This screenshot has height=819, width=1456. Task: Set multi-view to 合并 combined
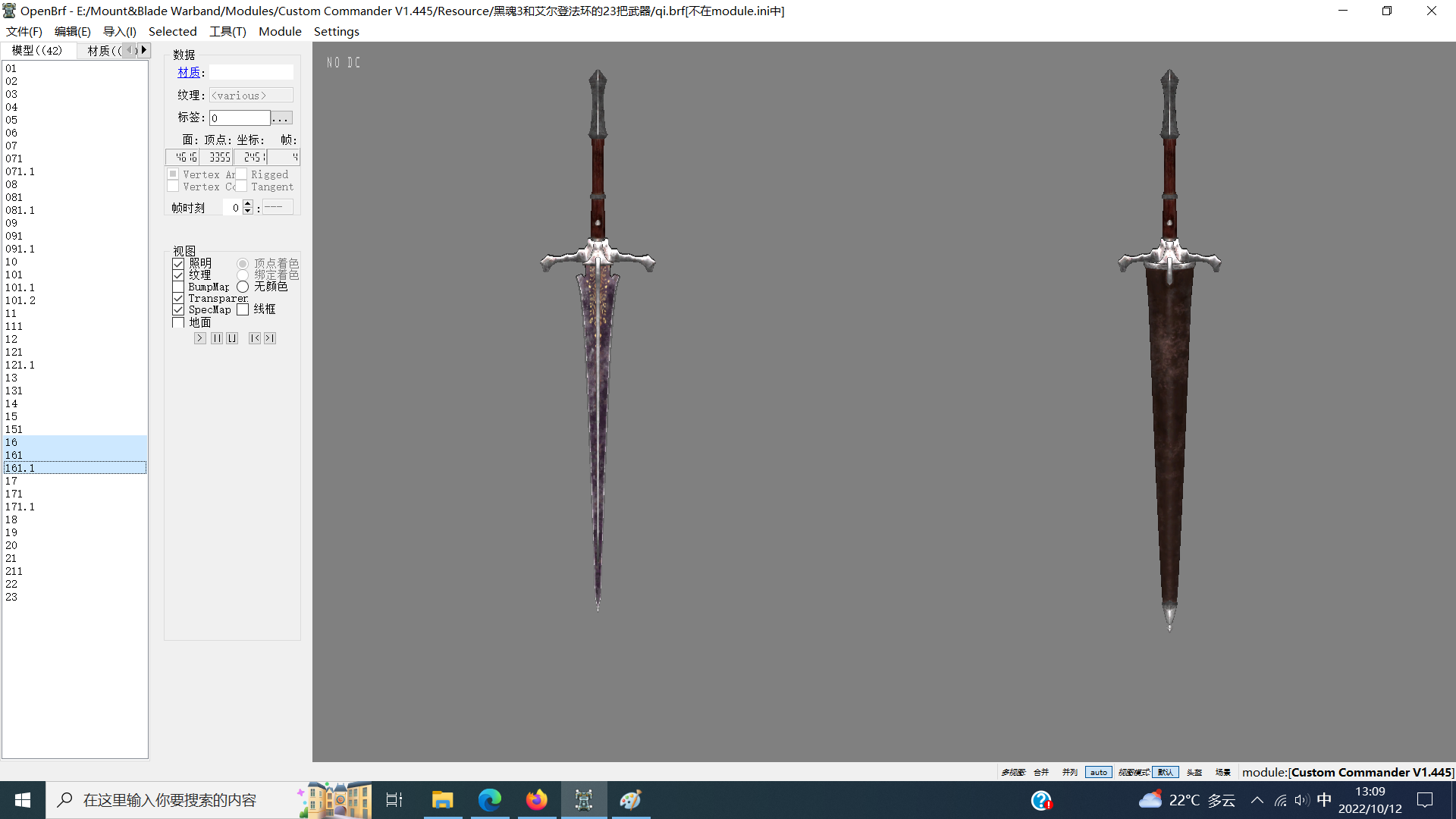coord(1041,772)
